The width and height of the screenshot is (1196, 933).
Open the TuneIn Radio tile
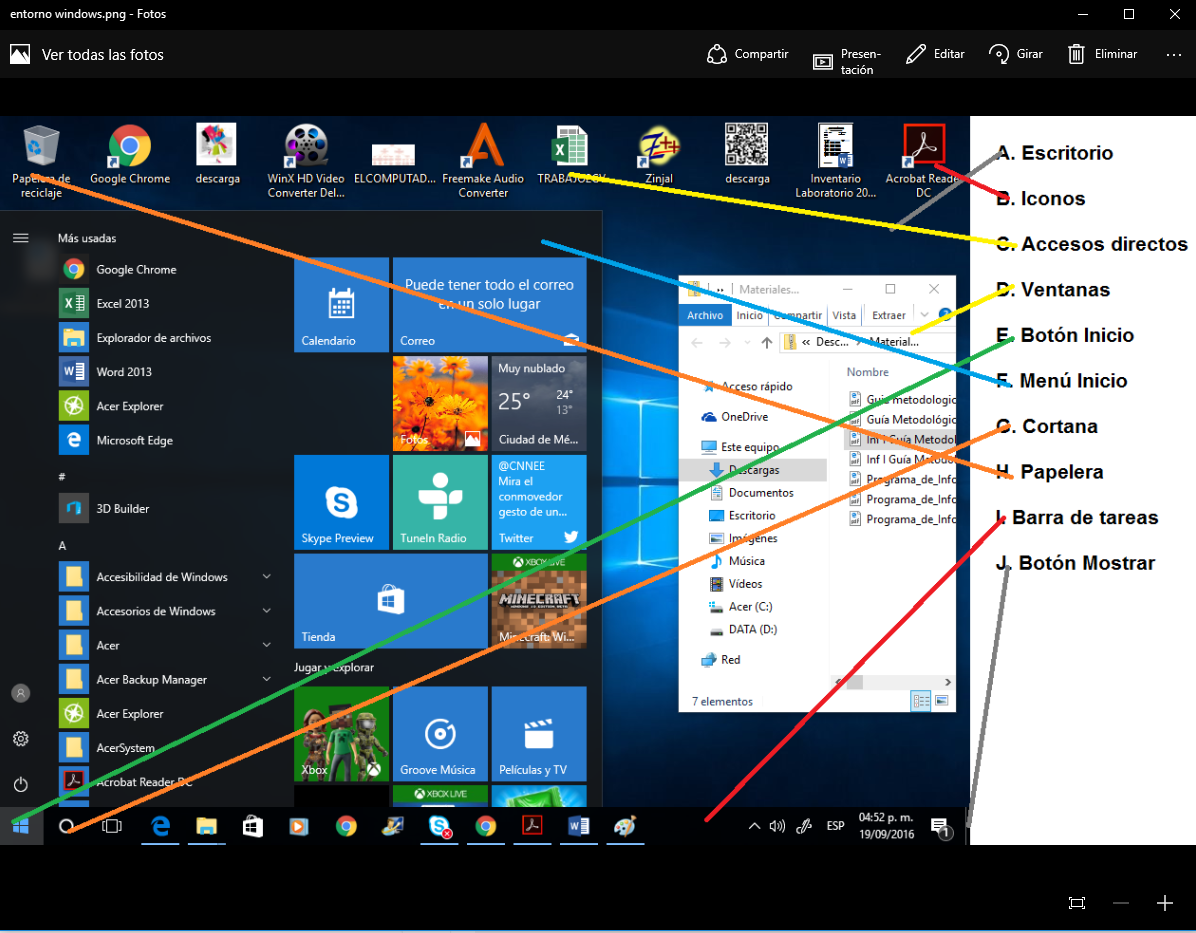[440, 502]
